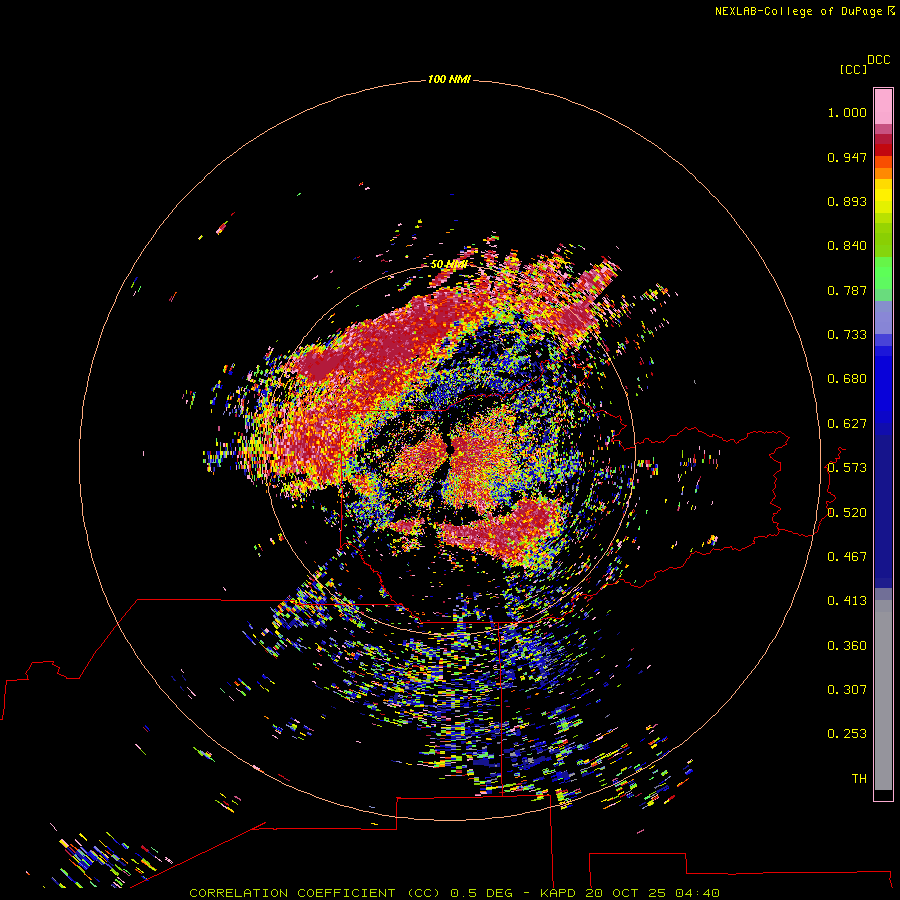This screenshot has height=900, width=900.
Task: Click the [CC] units label
Action: [853, 69]
